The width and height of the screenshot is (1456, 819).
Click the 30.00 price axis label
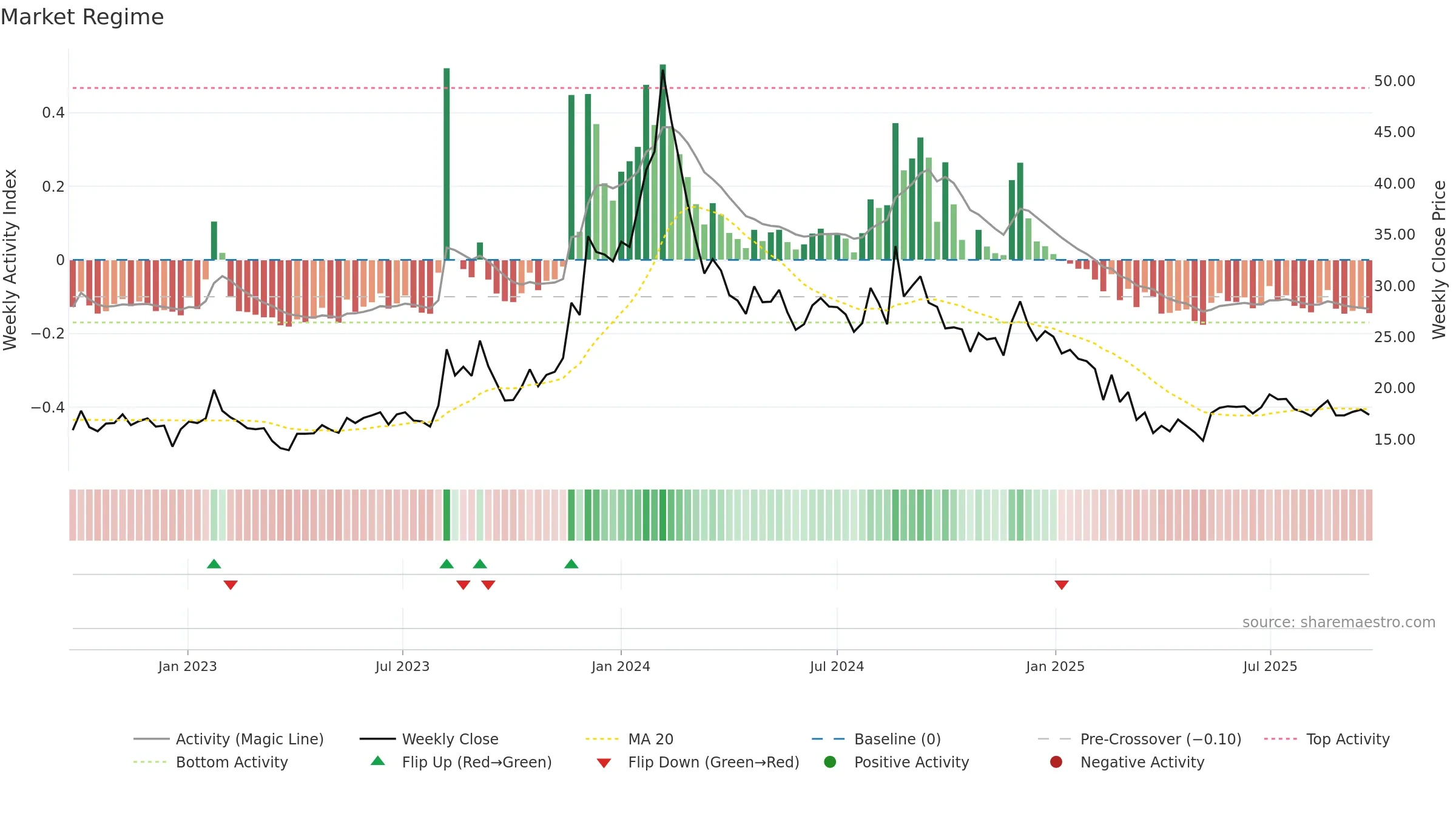click(x=1395, y=286)
